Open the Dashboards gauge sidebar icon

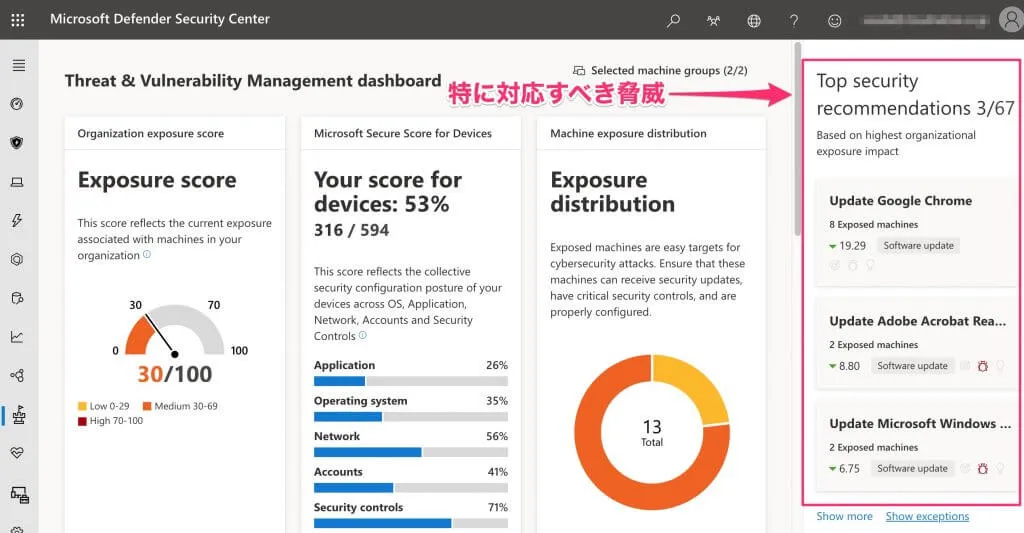click(17, 104)
